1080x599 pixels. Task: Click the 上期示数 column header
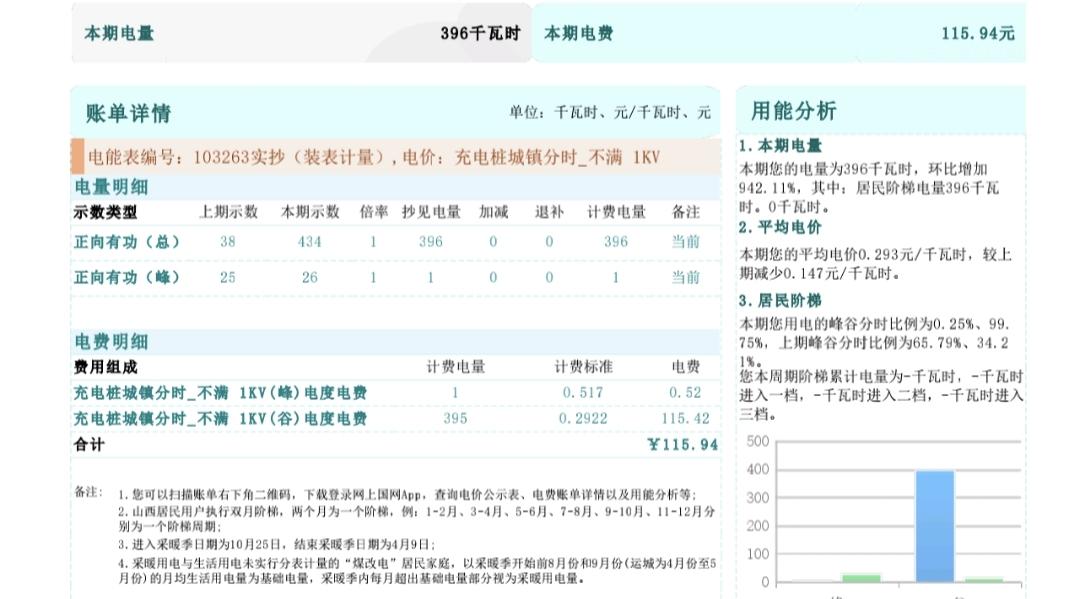(228, 212)
